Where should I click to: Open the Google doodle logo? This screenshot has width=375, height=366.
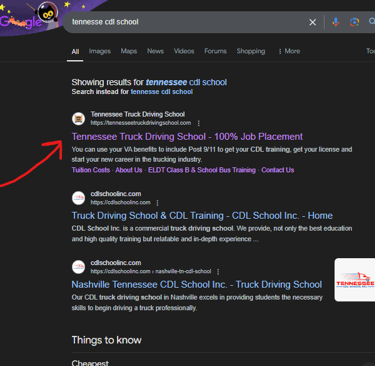(30, 17)
